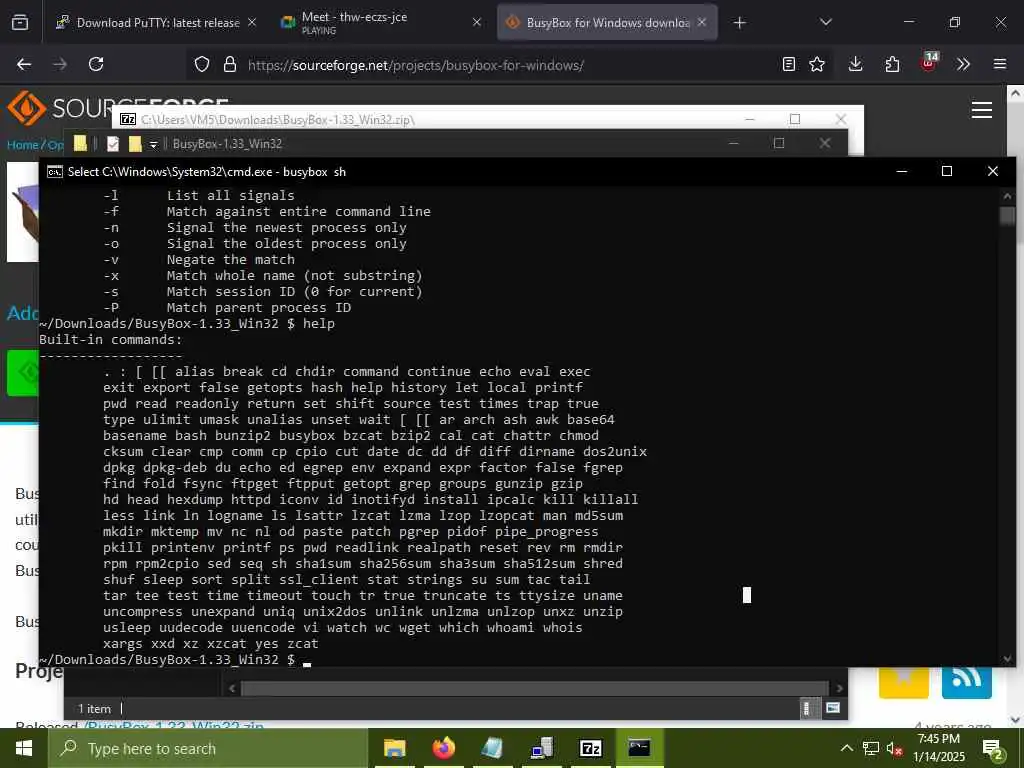
Task: Open Firefox application hamburger menu
Action: tap(1000, 64)
